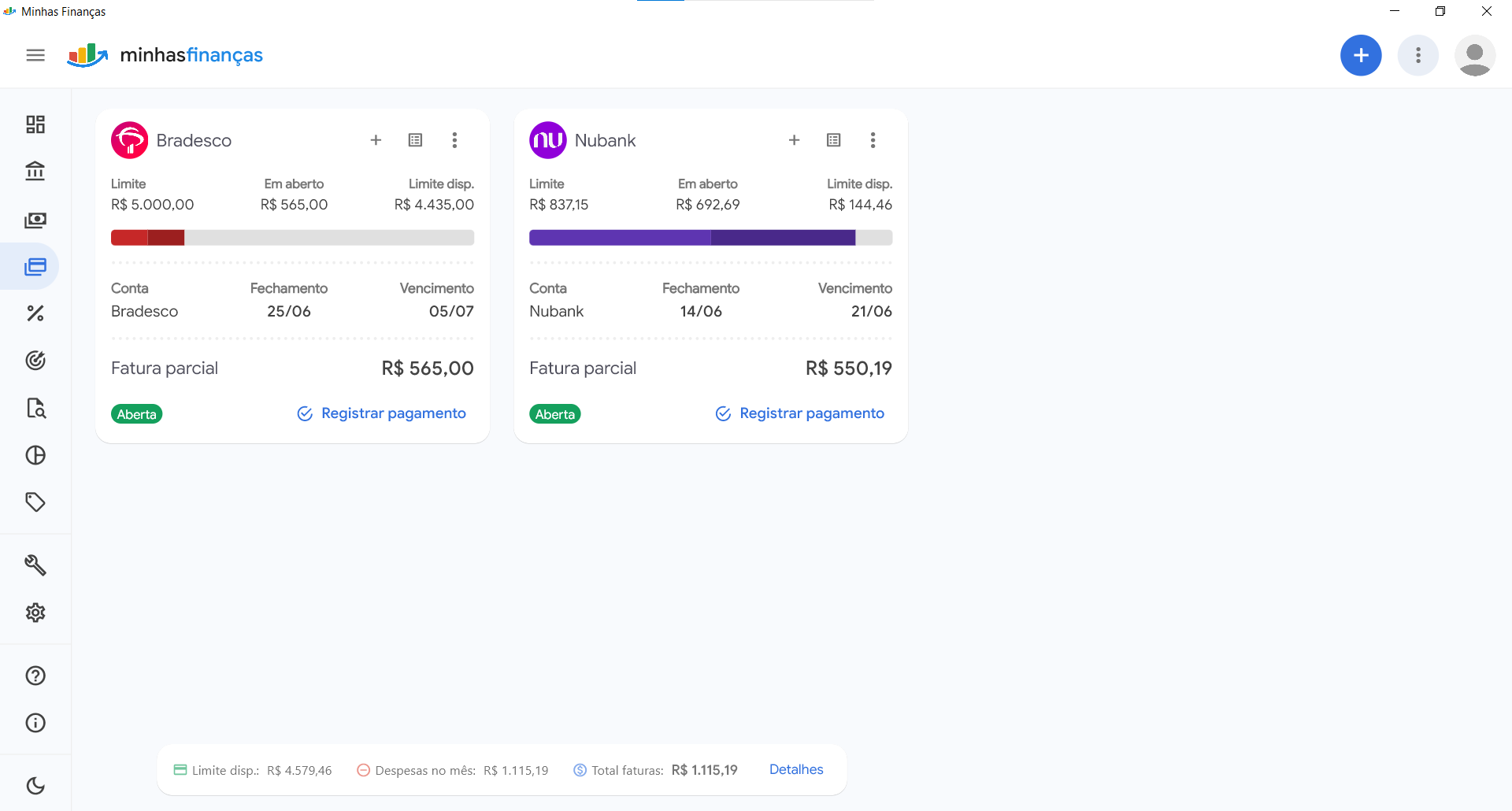Open top bar more options menu
The width and height of the screenshot is (1512, 811).
tap(1417, 55)
